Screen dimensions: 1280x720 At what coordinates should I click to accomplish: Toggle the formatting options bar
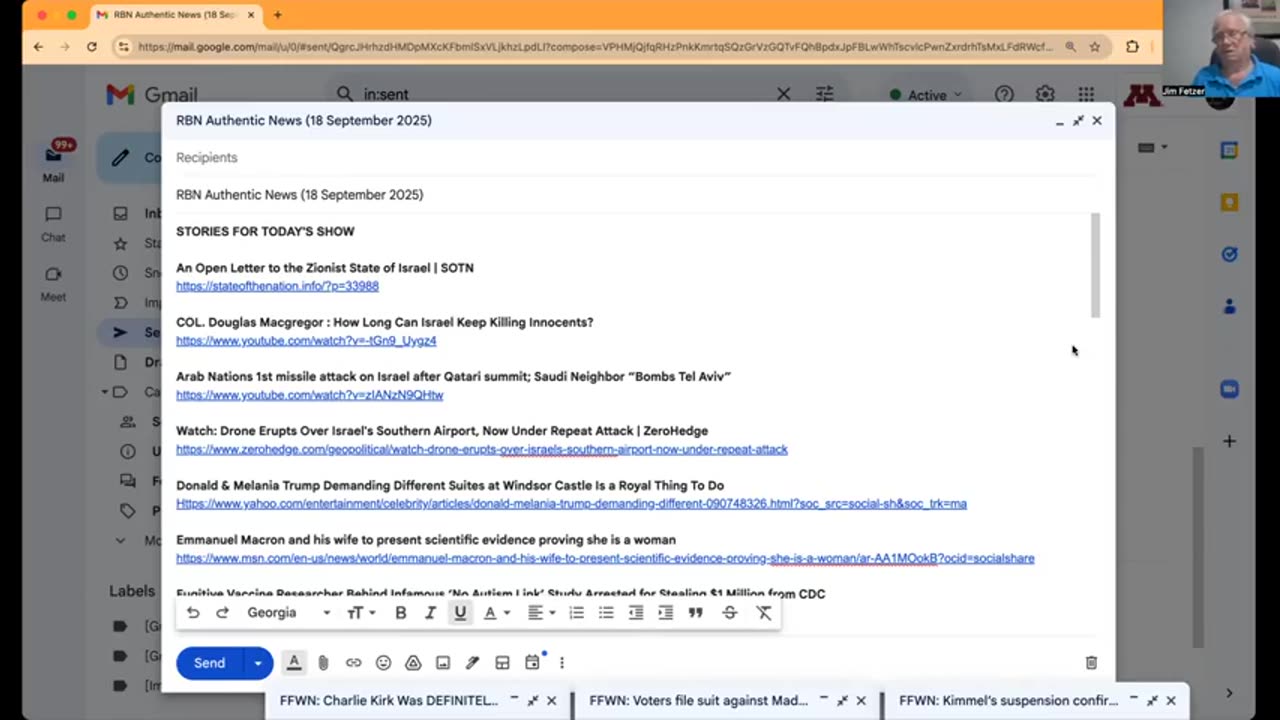(294, 662)
